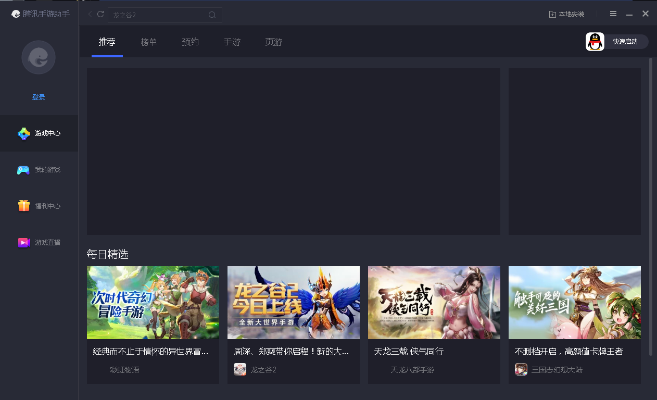The height and width of the screenshot is (400, 657).
Task: Open 礼包中心 gift box entry in sidebar
Action: pyautogui.click(x=39, y=206)
